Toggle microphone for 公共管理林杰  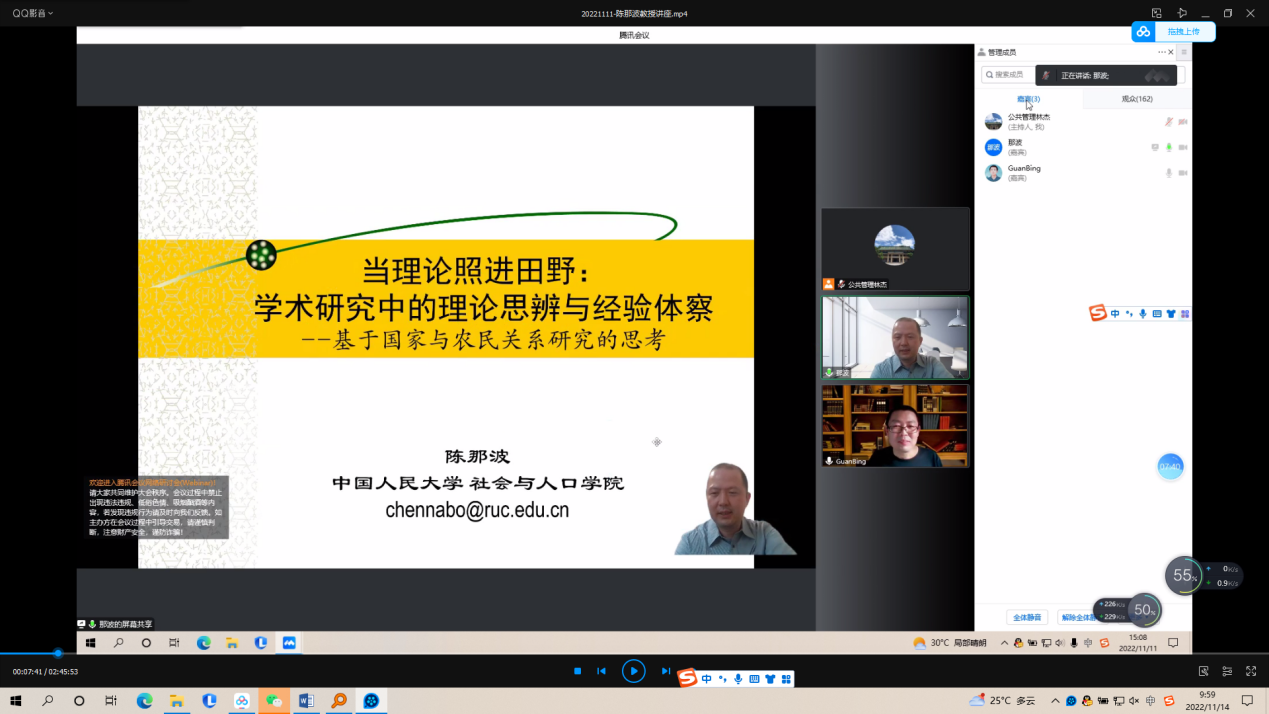tap(1168, 122)
